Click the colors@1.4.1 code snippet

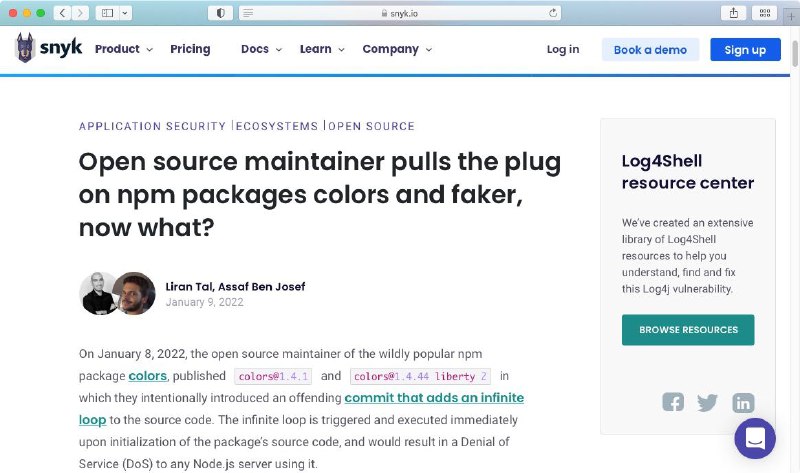click(x=273, y=377)
